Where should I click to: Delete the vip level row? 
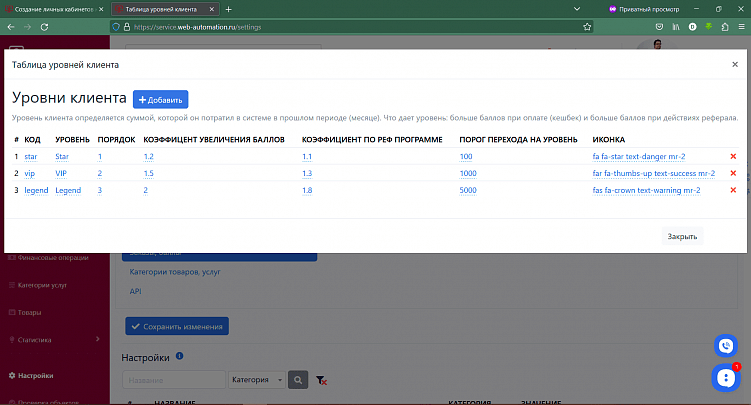[733, 173]
